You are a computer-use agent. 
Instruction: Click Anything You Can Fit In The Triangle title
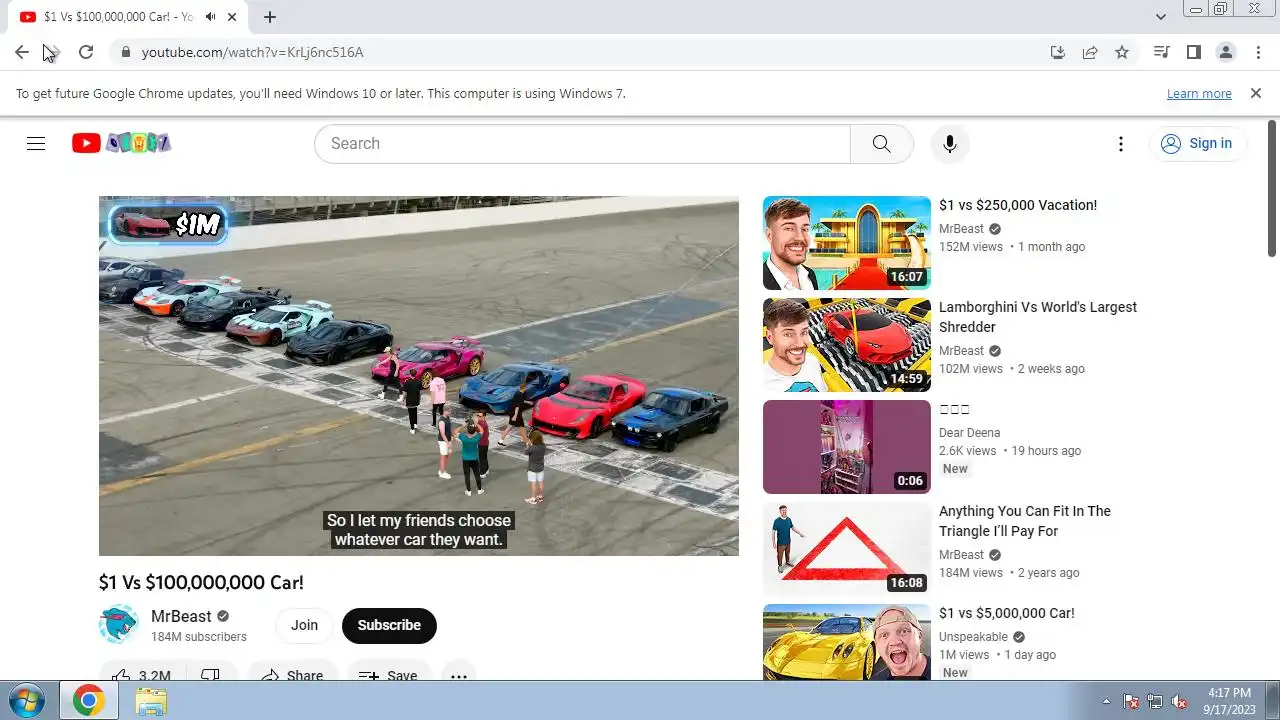click(x=1025, y=521)
